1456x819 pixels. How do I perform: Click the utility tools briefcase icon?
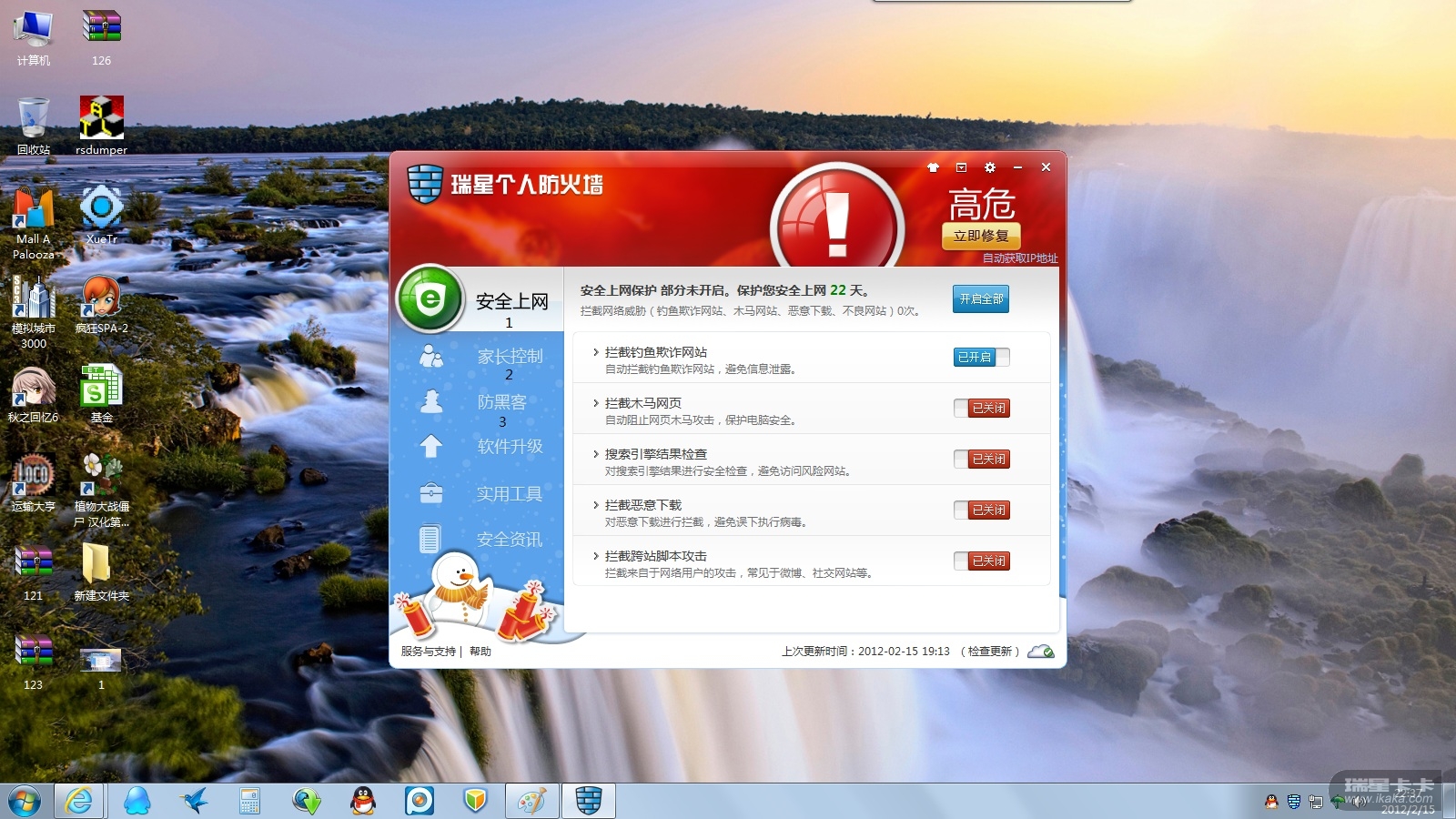431,493
